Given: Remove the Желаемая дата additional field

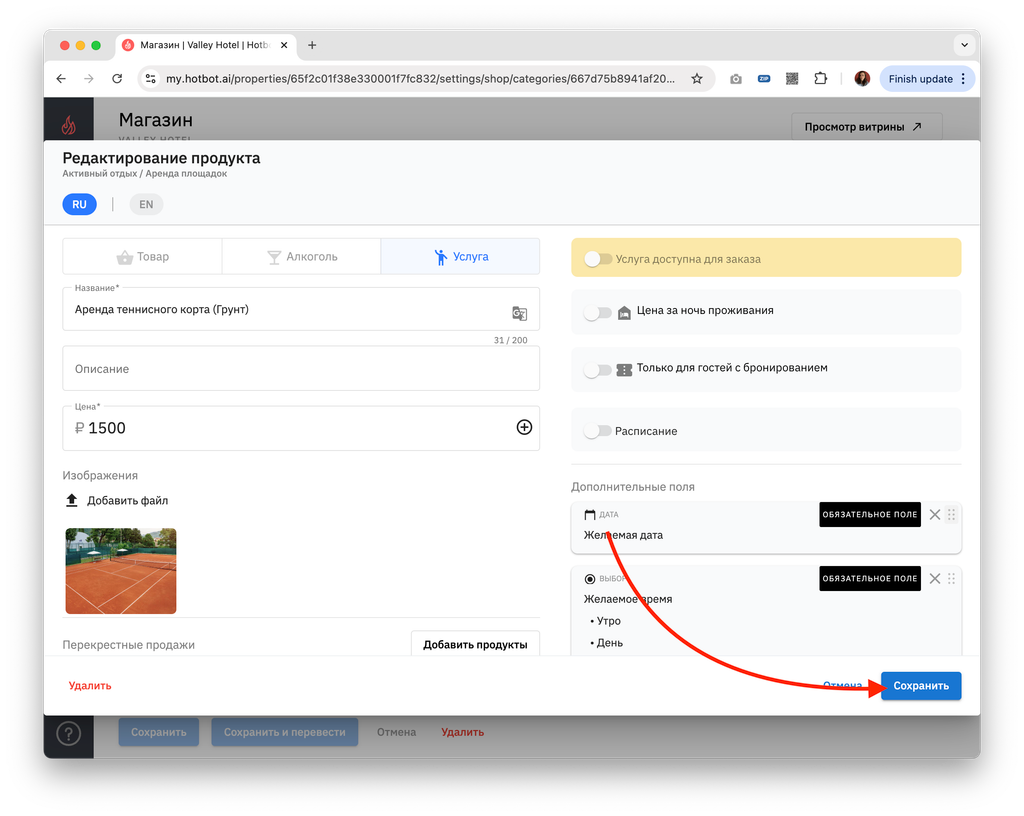Looking at the screenshot, I should (x=935, y=514).
